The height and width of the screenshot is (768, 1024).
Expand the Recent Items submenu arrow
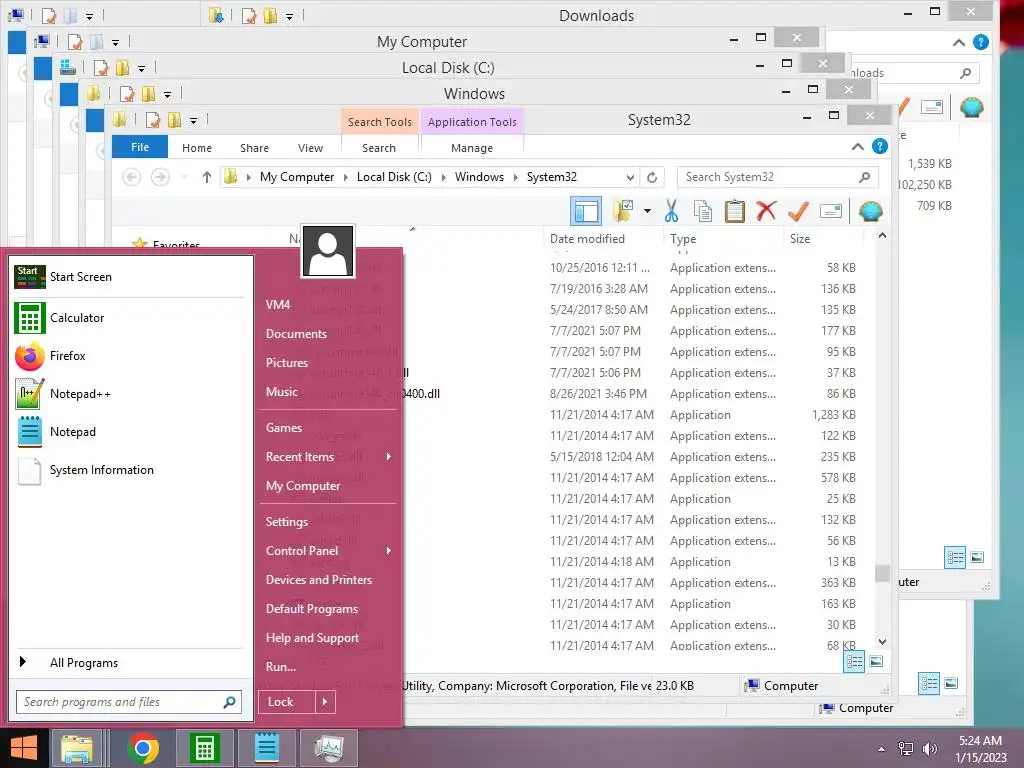click(x=389, y=456)
